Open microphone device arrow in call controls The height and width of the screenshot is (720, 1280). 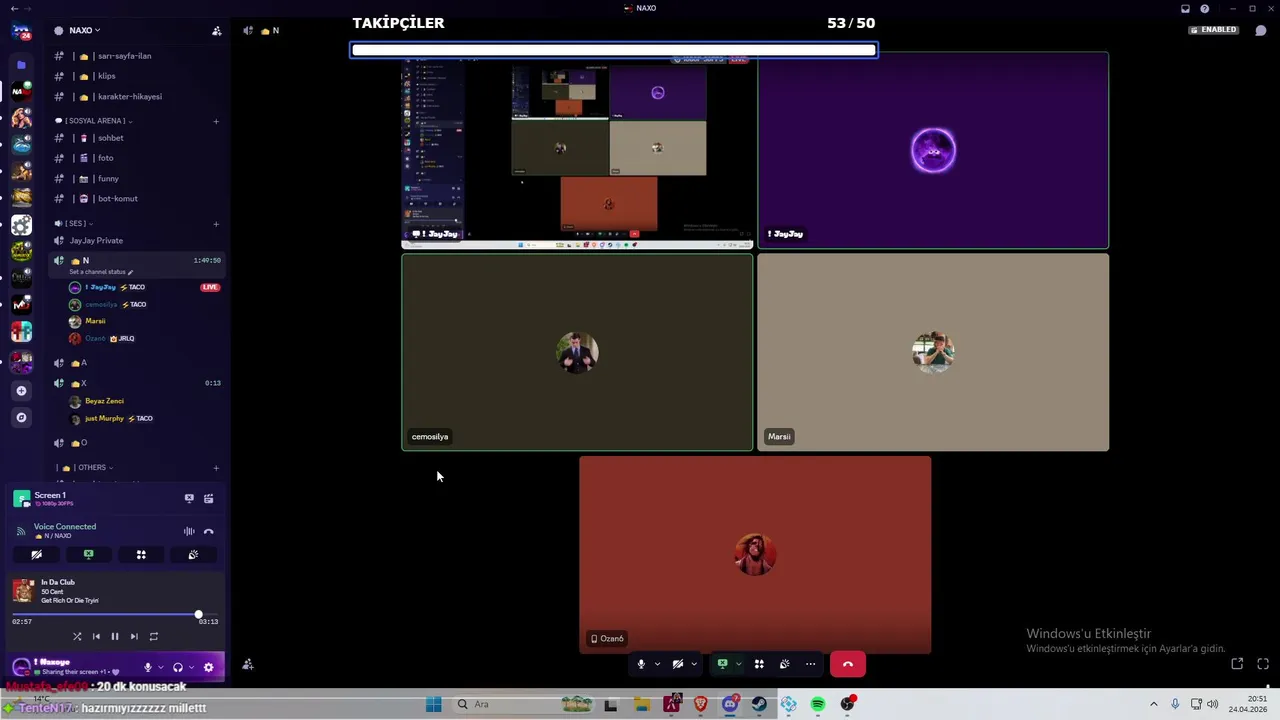pos(657,664)
